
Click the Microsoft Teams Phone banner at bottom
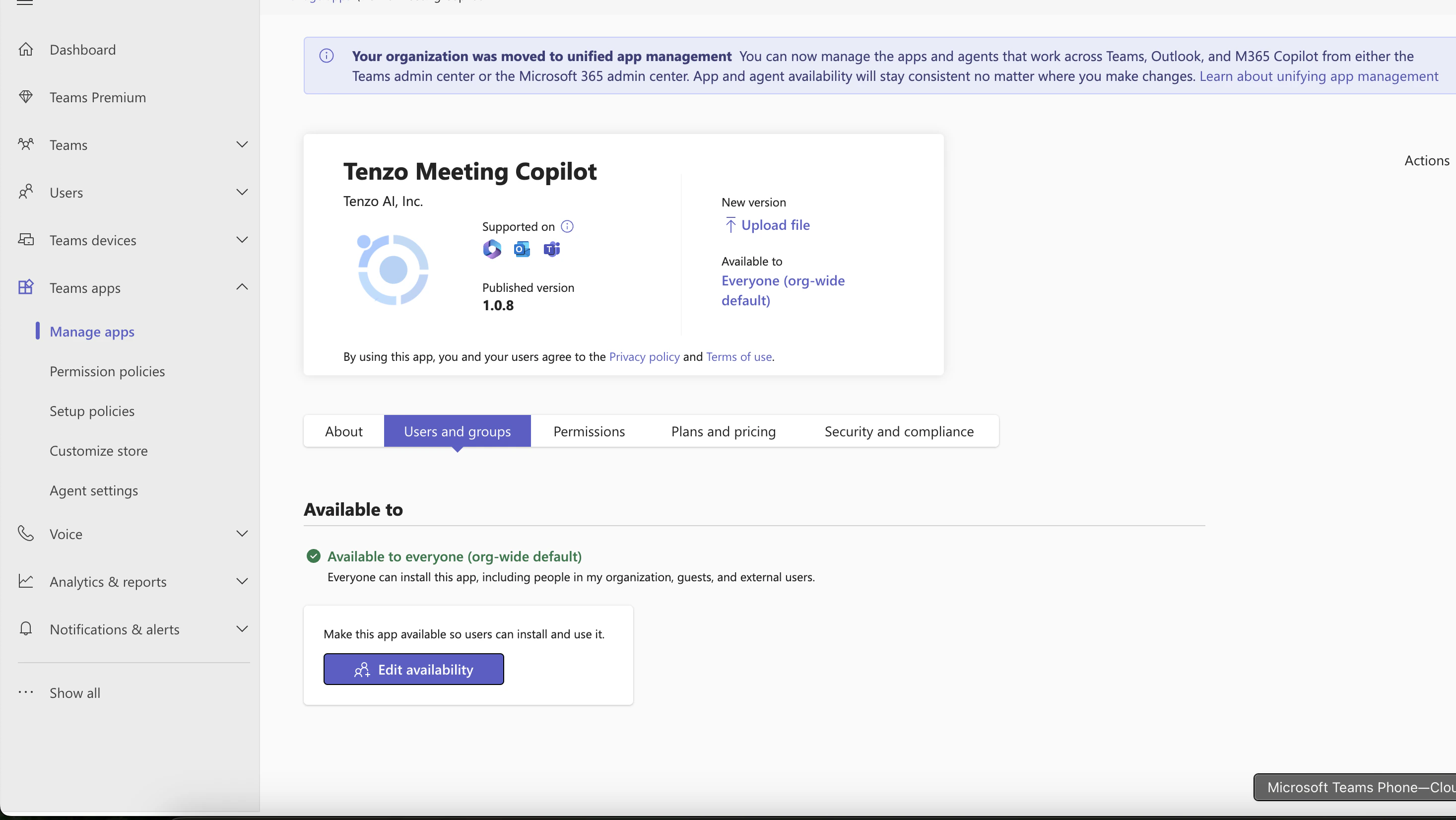[1355, 787]
